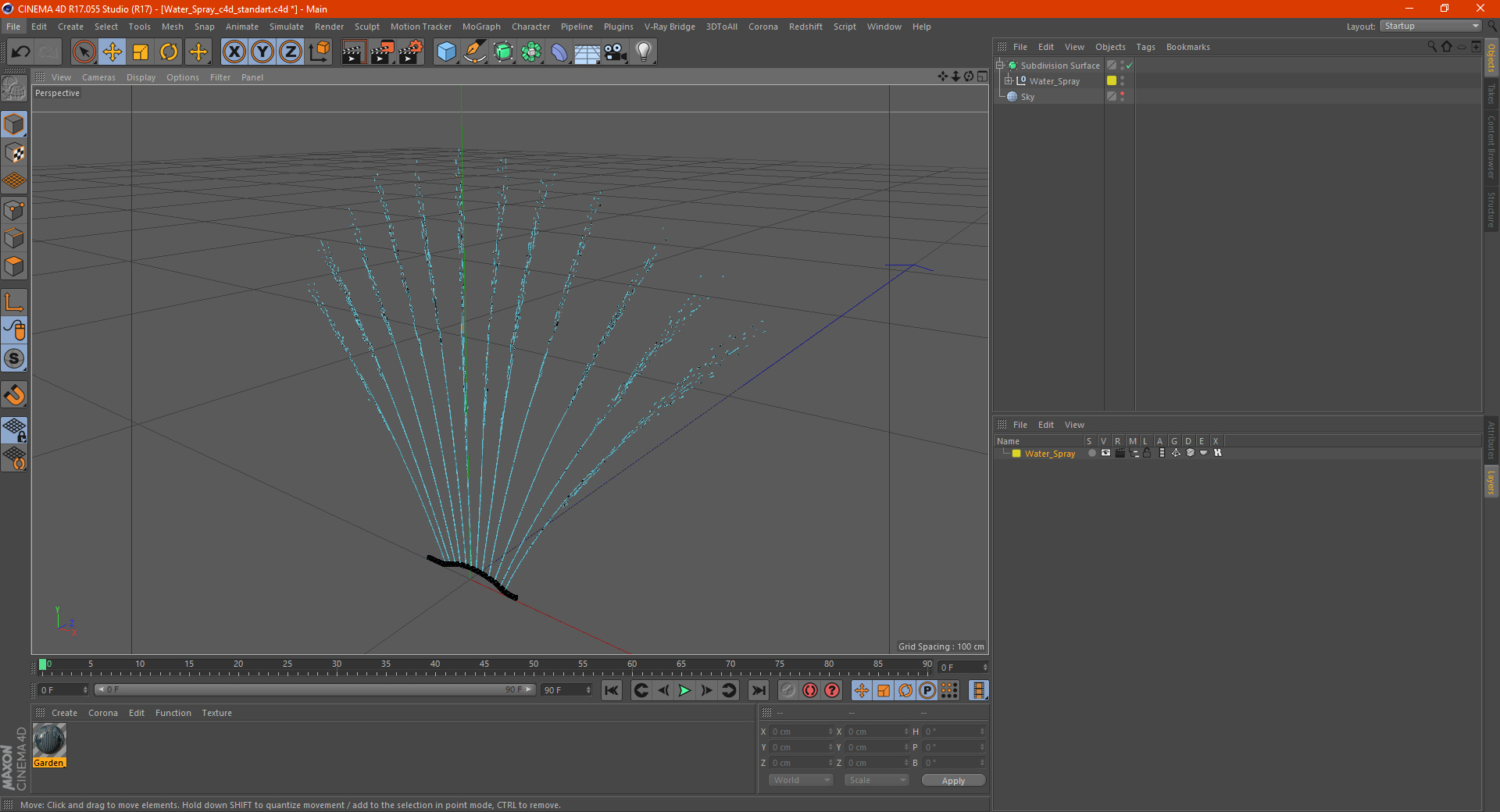The image size is (1500, 812).
Task: Open the Scale mode dropdown
Action: [x=877, y=780]
